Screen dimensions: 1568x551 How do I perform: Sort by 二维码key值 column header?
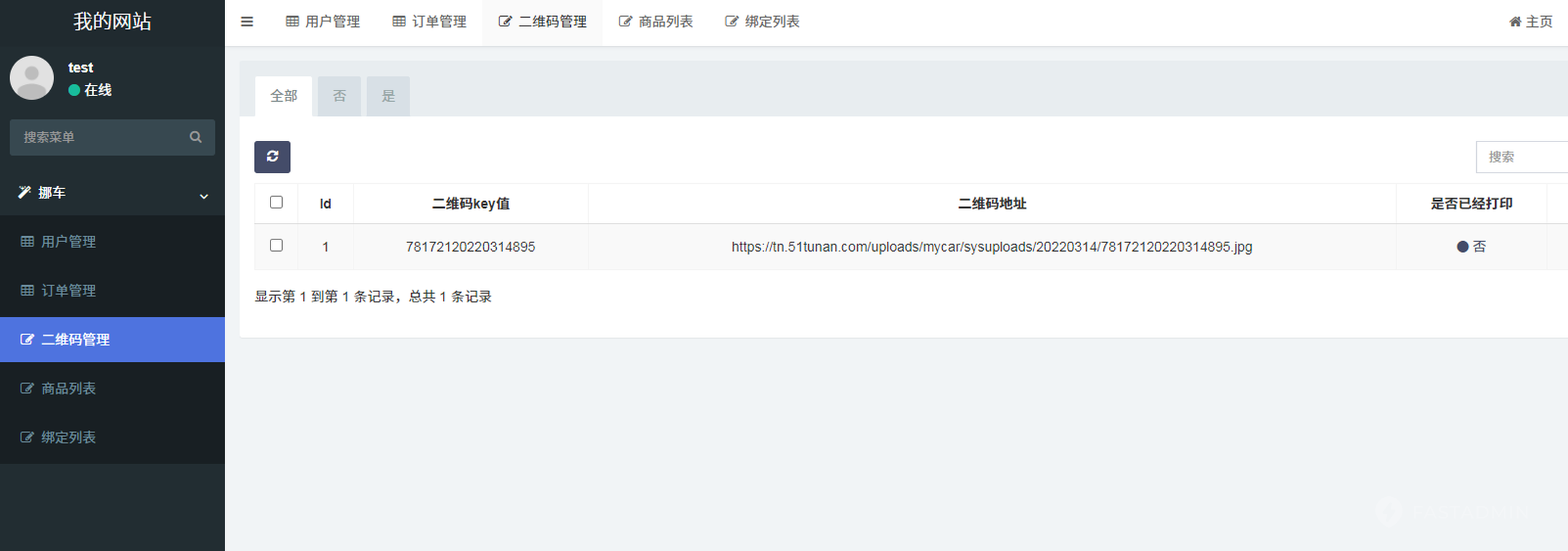click(x=470, y=204)
